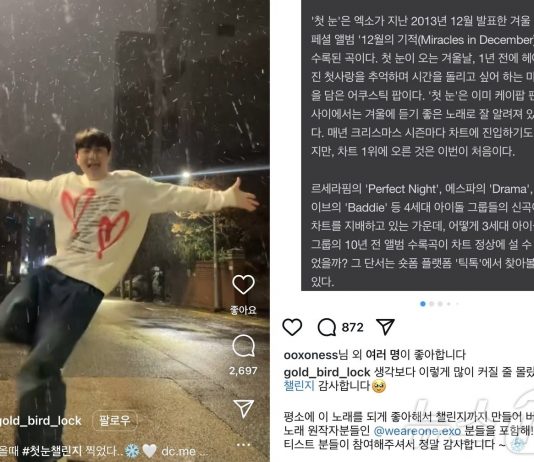Select the first blue carousel indicator dot
Image resolution: width=534 pixels, height=462 pixels.
tap(423, 304)
